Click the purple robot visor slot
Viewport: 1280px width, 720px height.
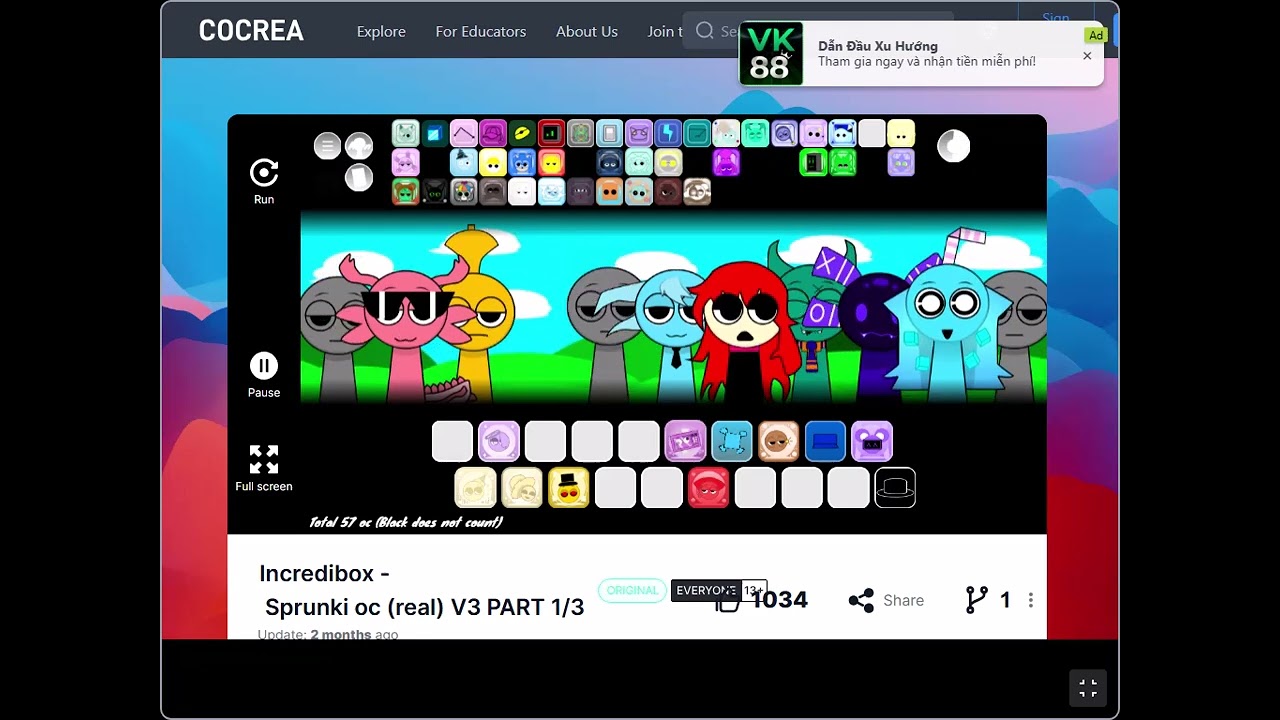pos(872,441)
